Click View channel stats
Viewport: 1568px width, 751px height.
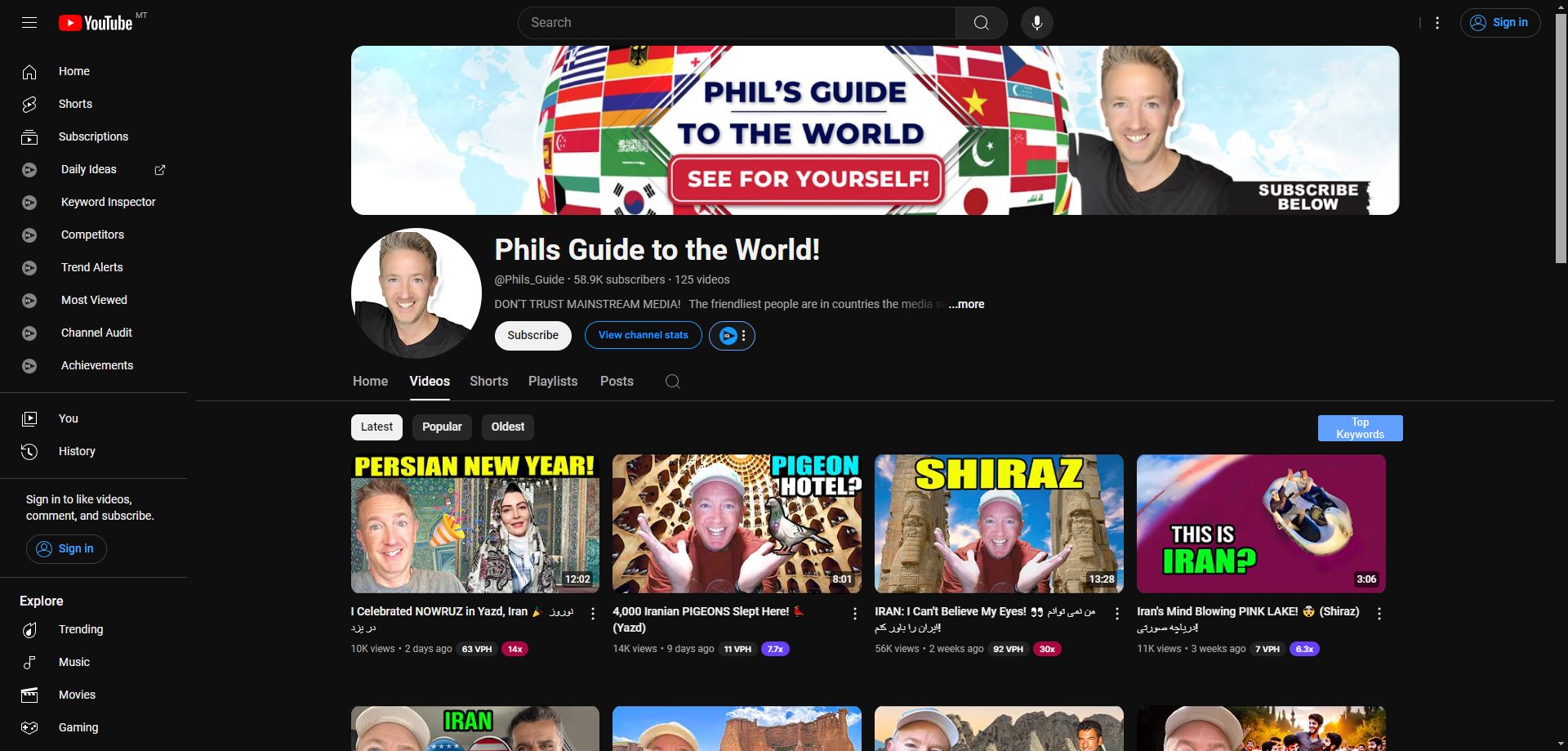(643, 335)
